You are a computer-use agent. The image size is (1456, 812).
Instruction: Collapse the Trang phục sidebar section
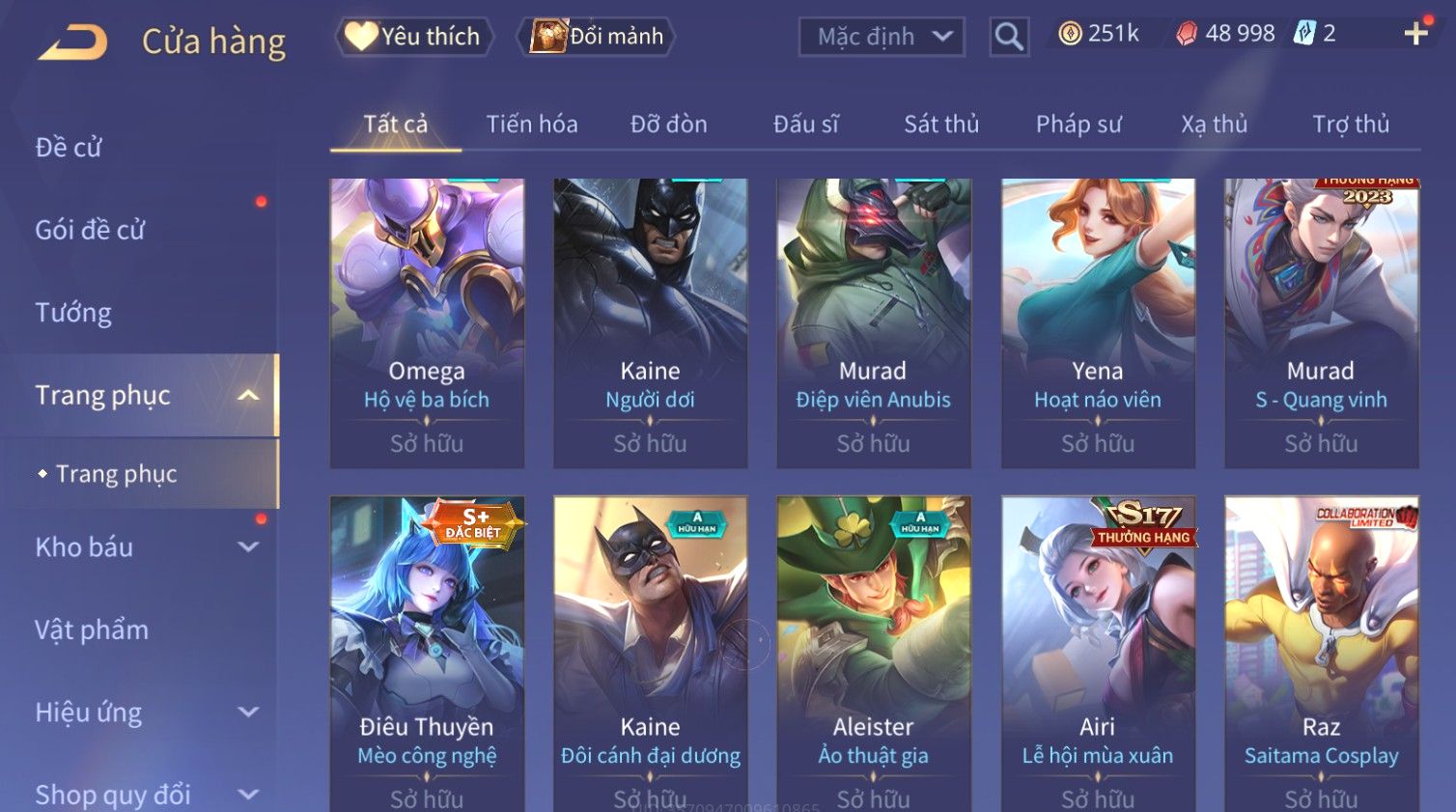coord(248,395)
